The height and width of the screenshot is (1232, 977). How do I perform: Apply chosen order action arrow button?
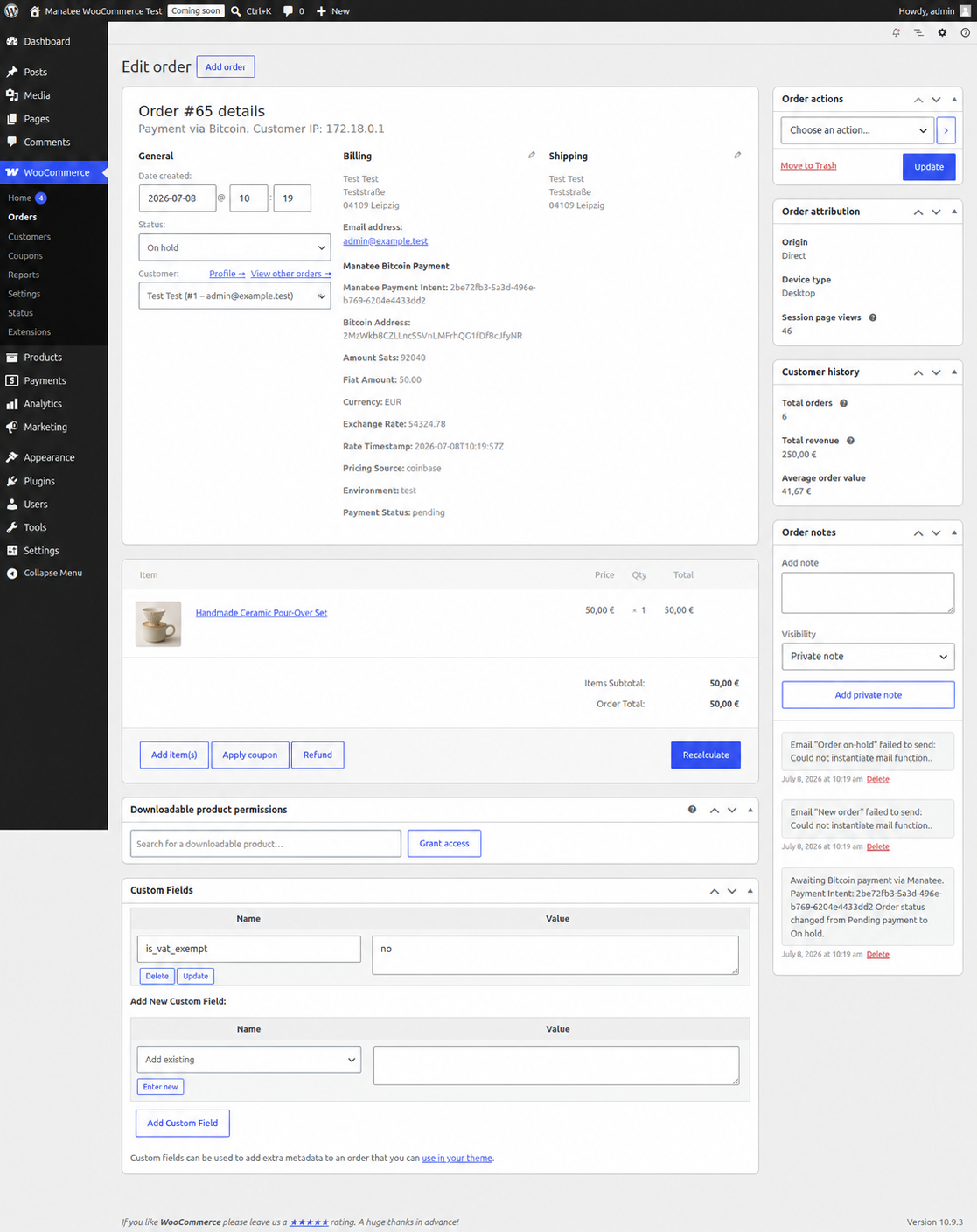tap(946, 130)
